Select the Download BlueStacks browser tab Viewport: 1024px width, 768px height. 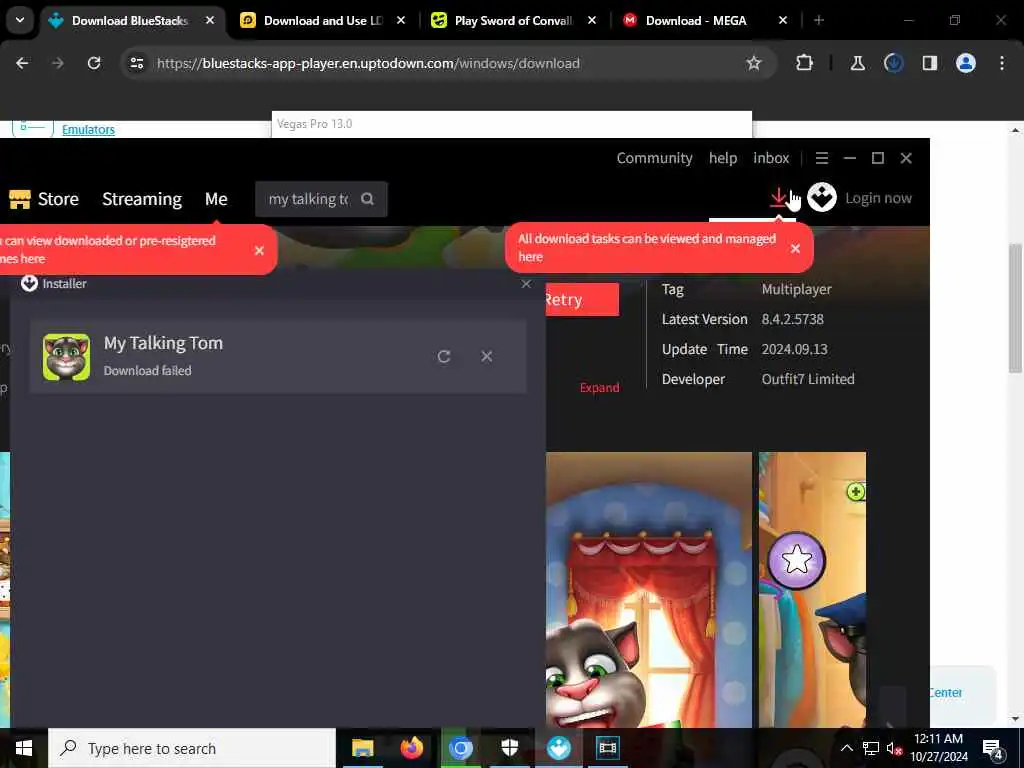tap(129, 21)
